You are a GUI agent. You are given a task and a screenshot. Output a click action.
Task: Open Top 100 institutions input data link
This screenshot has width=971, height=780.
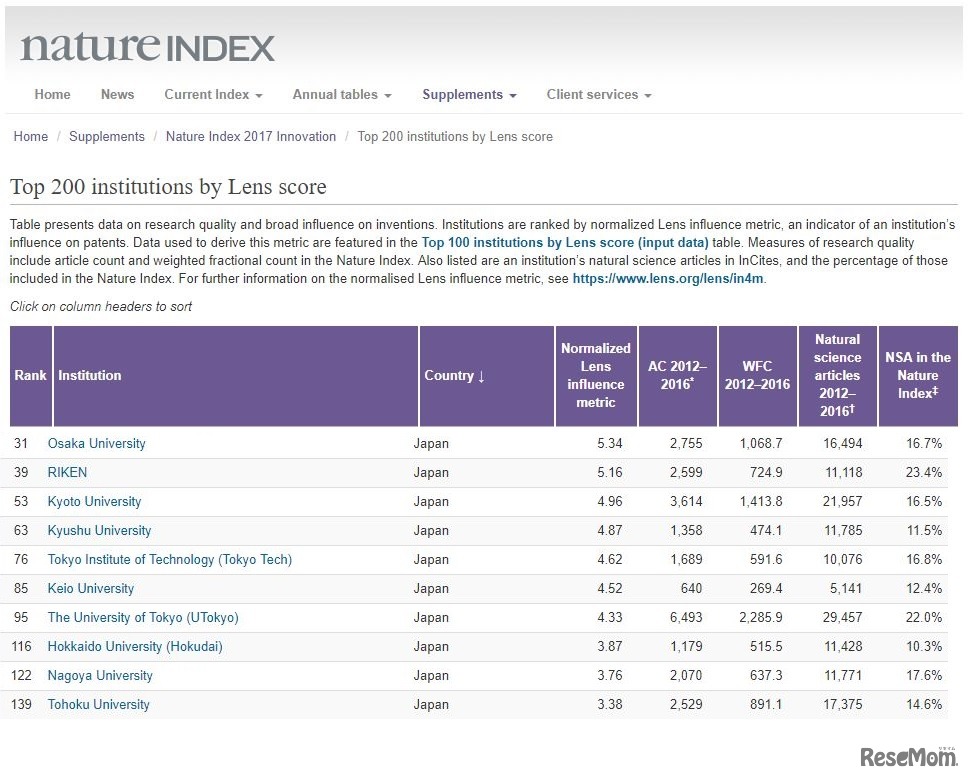564,243
